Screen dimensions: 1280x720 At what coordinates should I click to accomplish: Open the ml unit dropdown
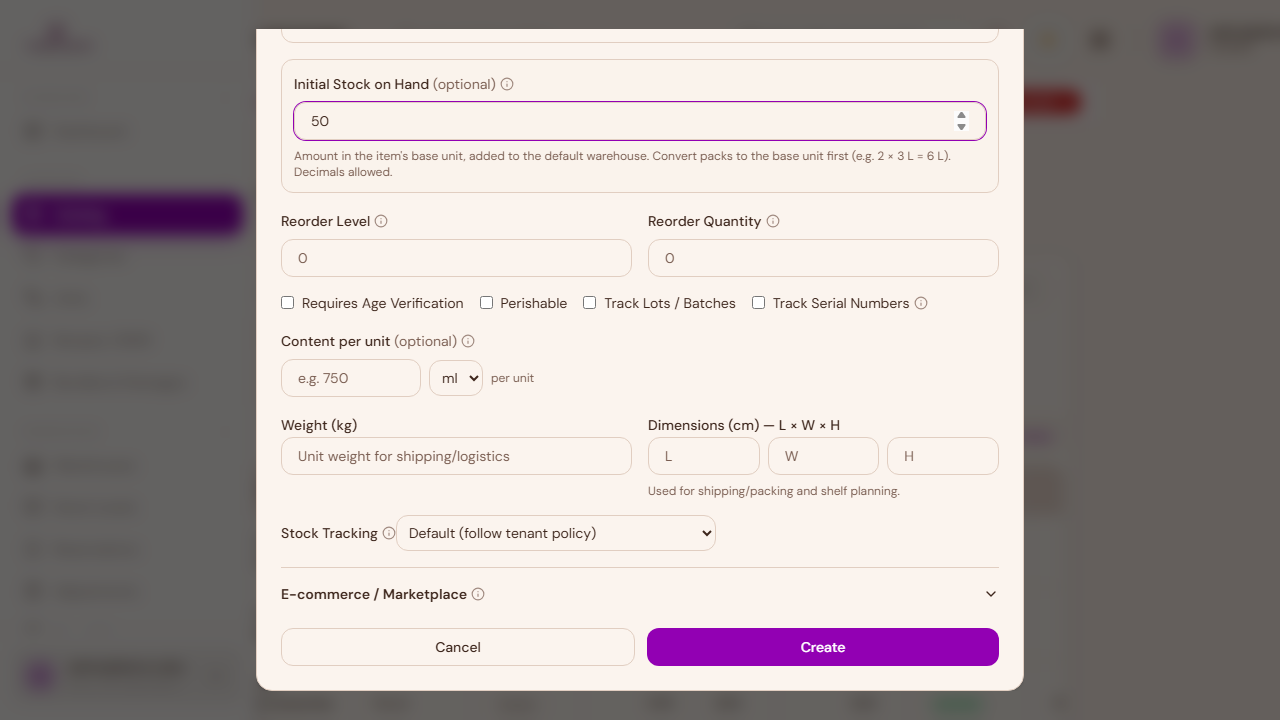click(x=456, y=378)
